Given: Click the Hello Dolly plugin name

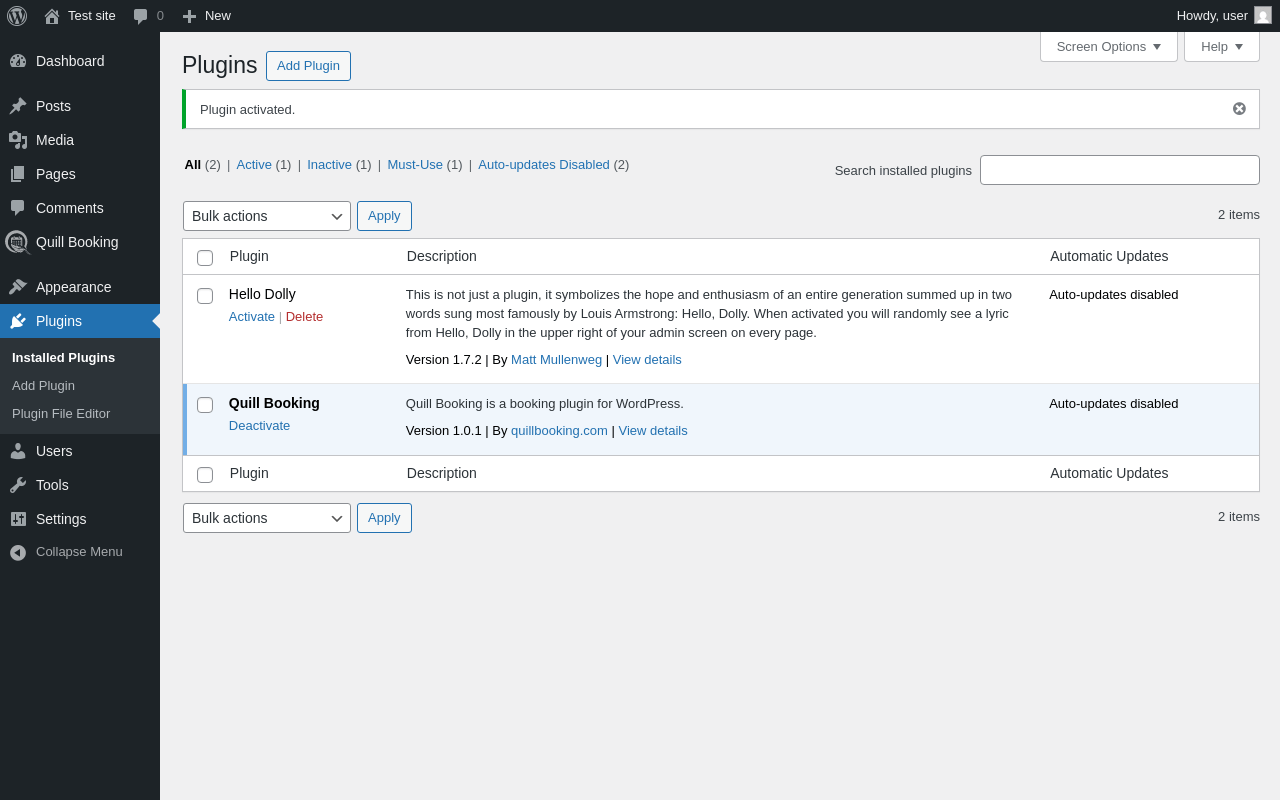Looking at the screenshot, I should coord(262,294).
